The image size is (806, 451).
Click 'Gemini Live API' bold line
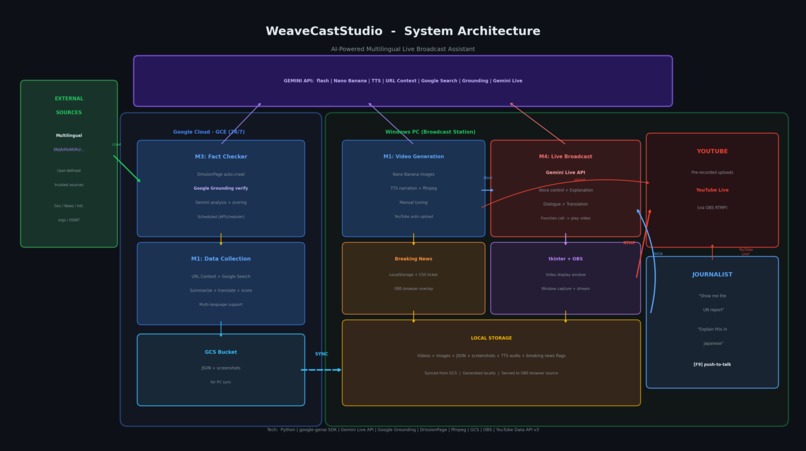(565, 173)
